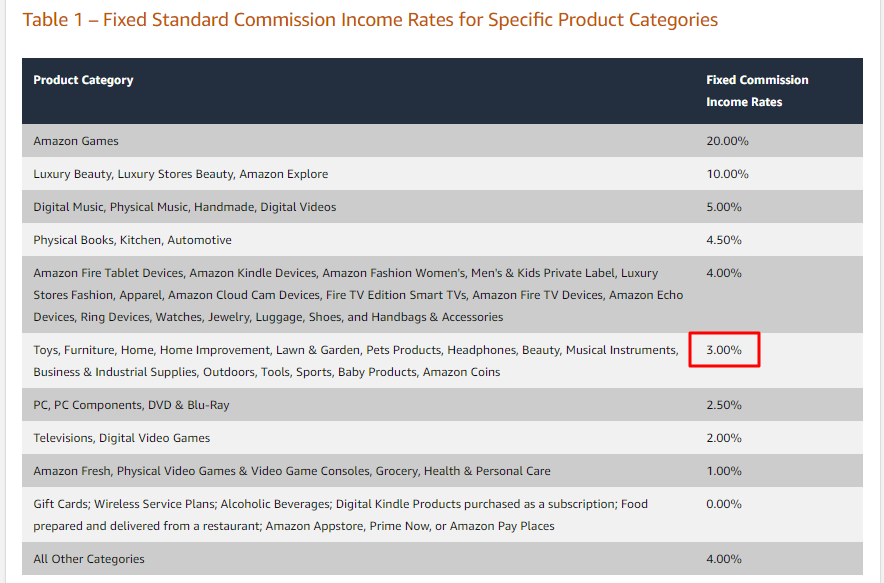884x583 pixels.
Task: Select the Product Category column header
Action: coord(83,80)
